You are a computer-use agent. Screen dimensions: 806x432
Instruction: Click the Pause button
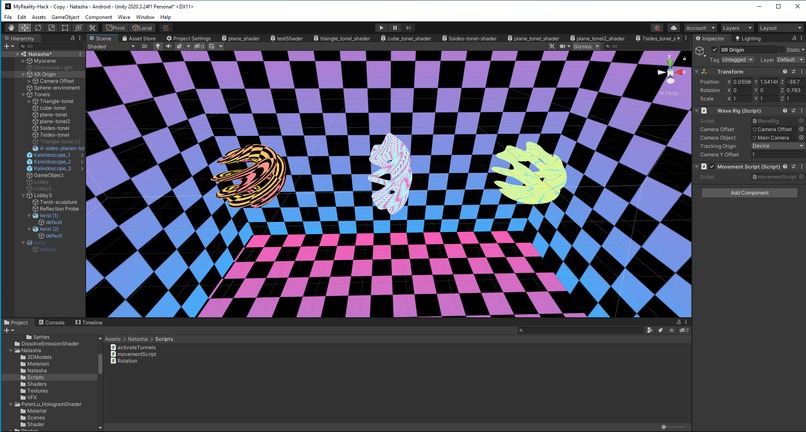pyautogui.click(x=395, y=28)
